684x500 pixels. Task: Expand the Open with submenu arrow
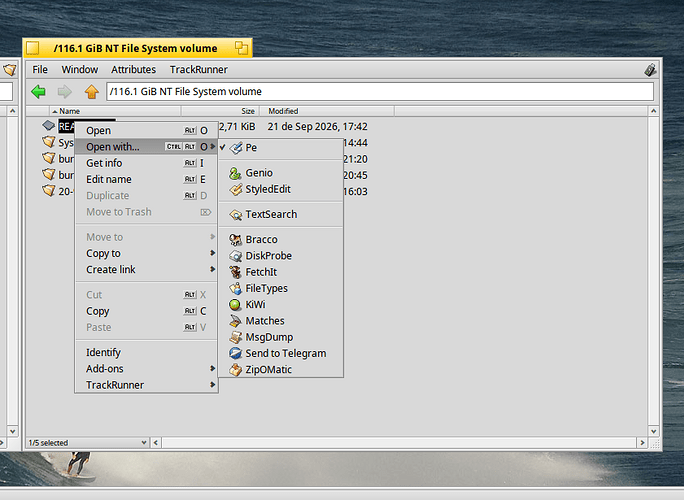pyautogui.click(x=212, y=147)
